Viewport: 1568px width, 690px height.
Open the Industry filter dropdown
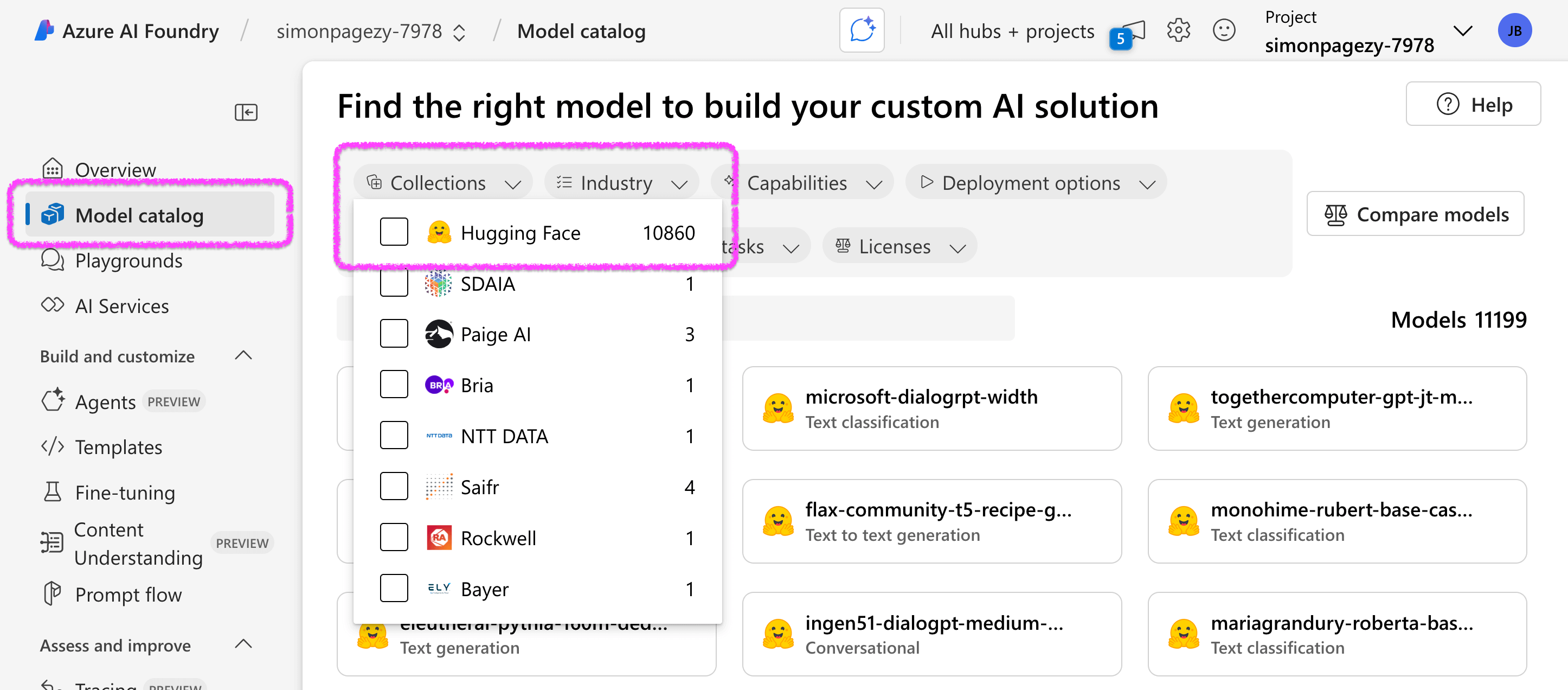tap(621, 182)
